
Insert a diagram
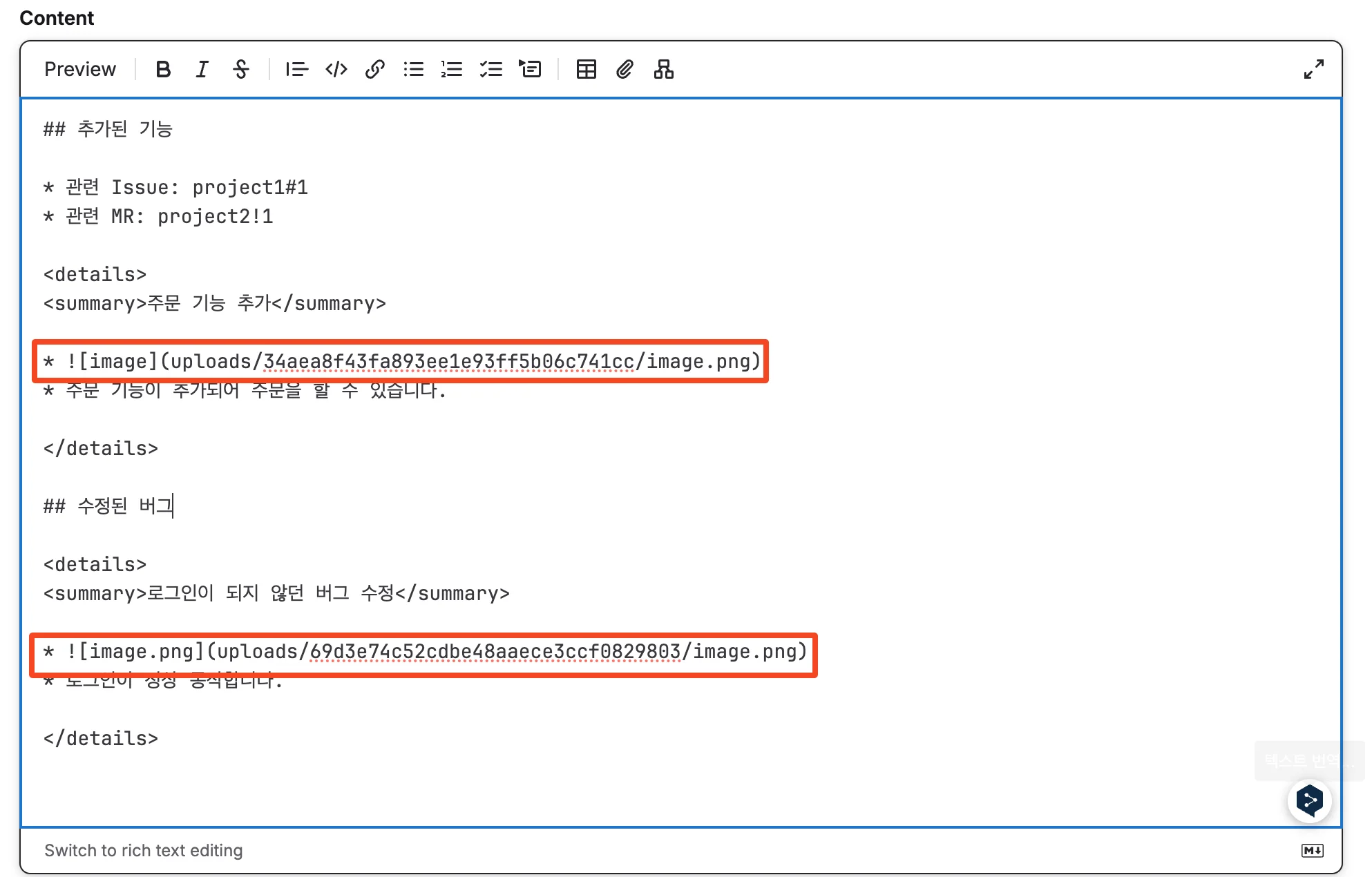[x=664, y=69]
